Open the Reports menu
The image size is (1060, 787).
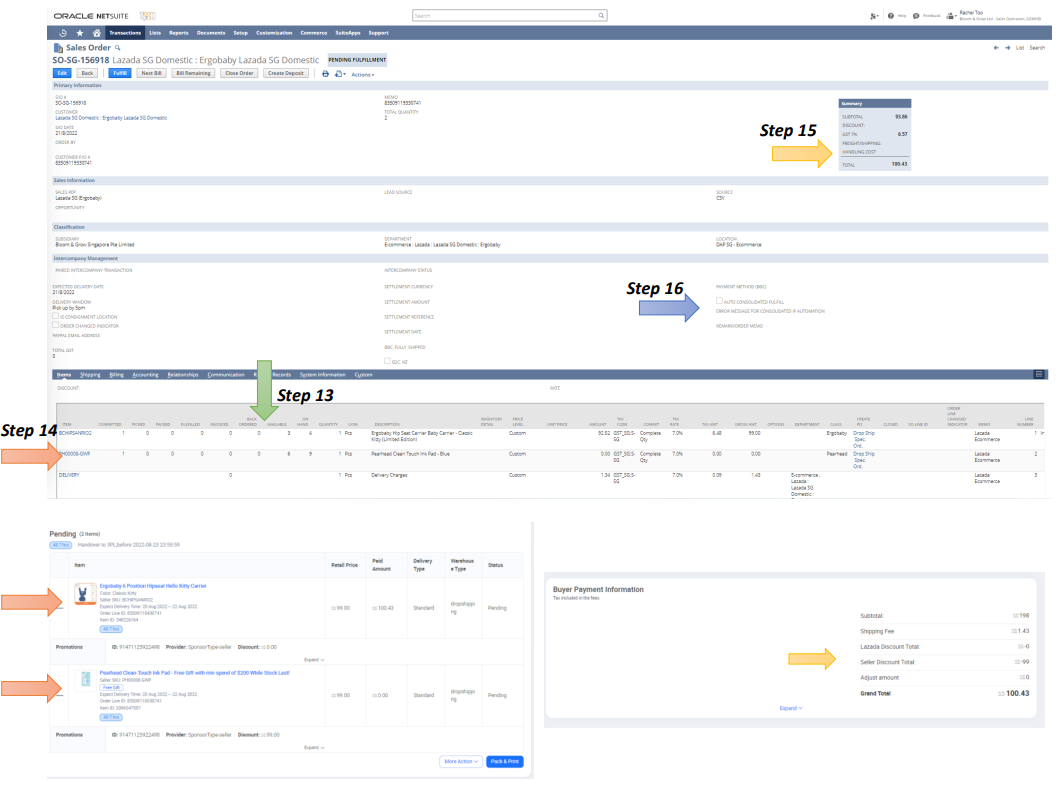coord(178,33)
